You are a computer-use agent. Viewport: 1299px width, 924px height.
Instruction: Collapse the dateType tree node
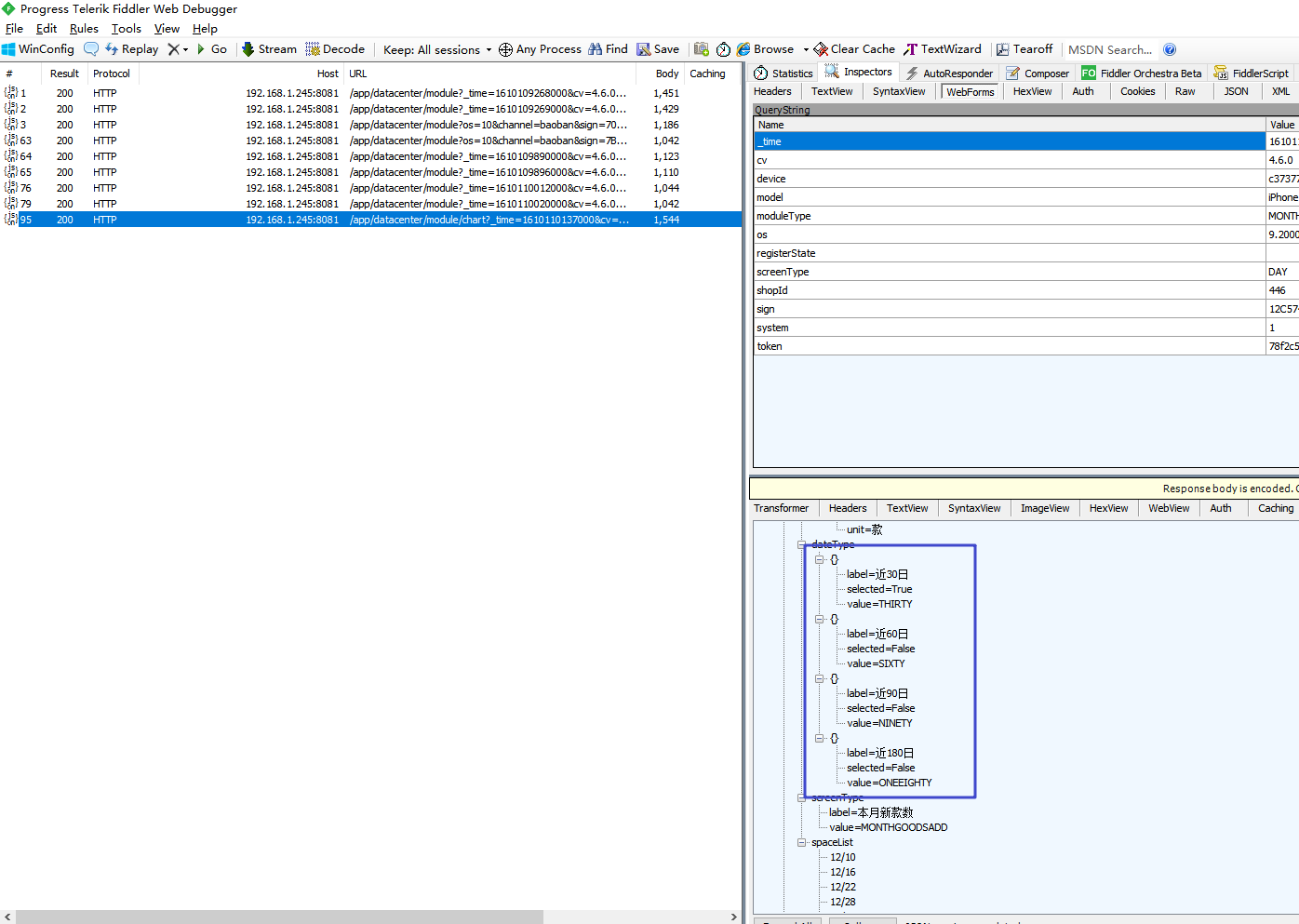[802, 544]
